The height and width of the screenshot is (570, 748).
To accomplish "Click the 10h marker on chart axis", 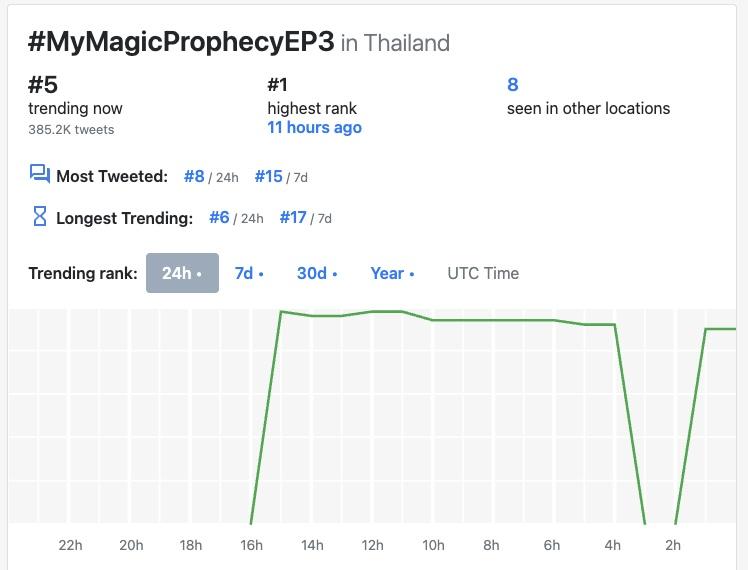I will point(433,545).
